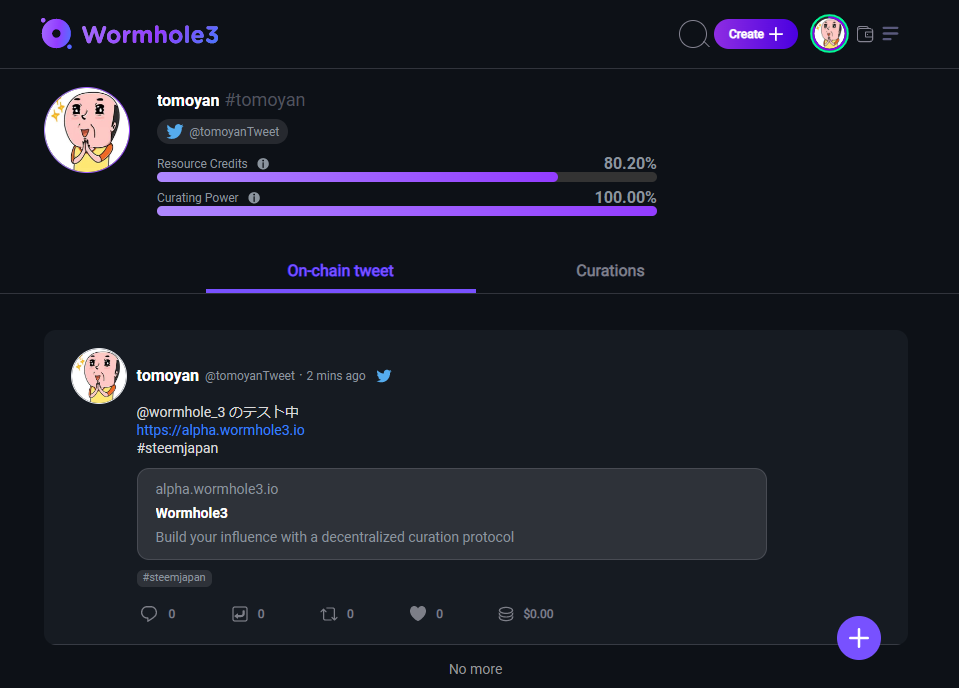959x688 pixels.
Task: Open the alpha.wormhole3.io link in post
Action: coord(220,430)
